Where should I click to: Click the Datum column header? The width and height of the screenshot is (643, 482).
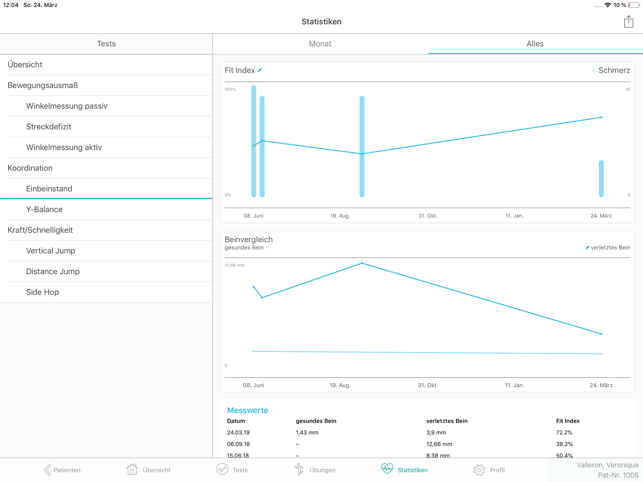tap(236, 421)
